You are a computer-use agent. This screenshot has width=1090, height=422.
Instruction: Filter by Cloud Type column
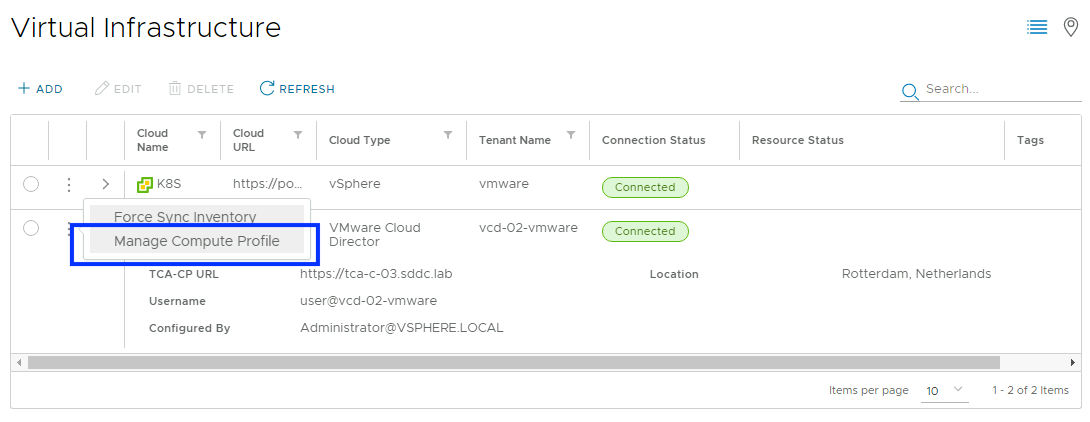(447, 134)
